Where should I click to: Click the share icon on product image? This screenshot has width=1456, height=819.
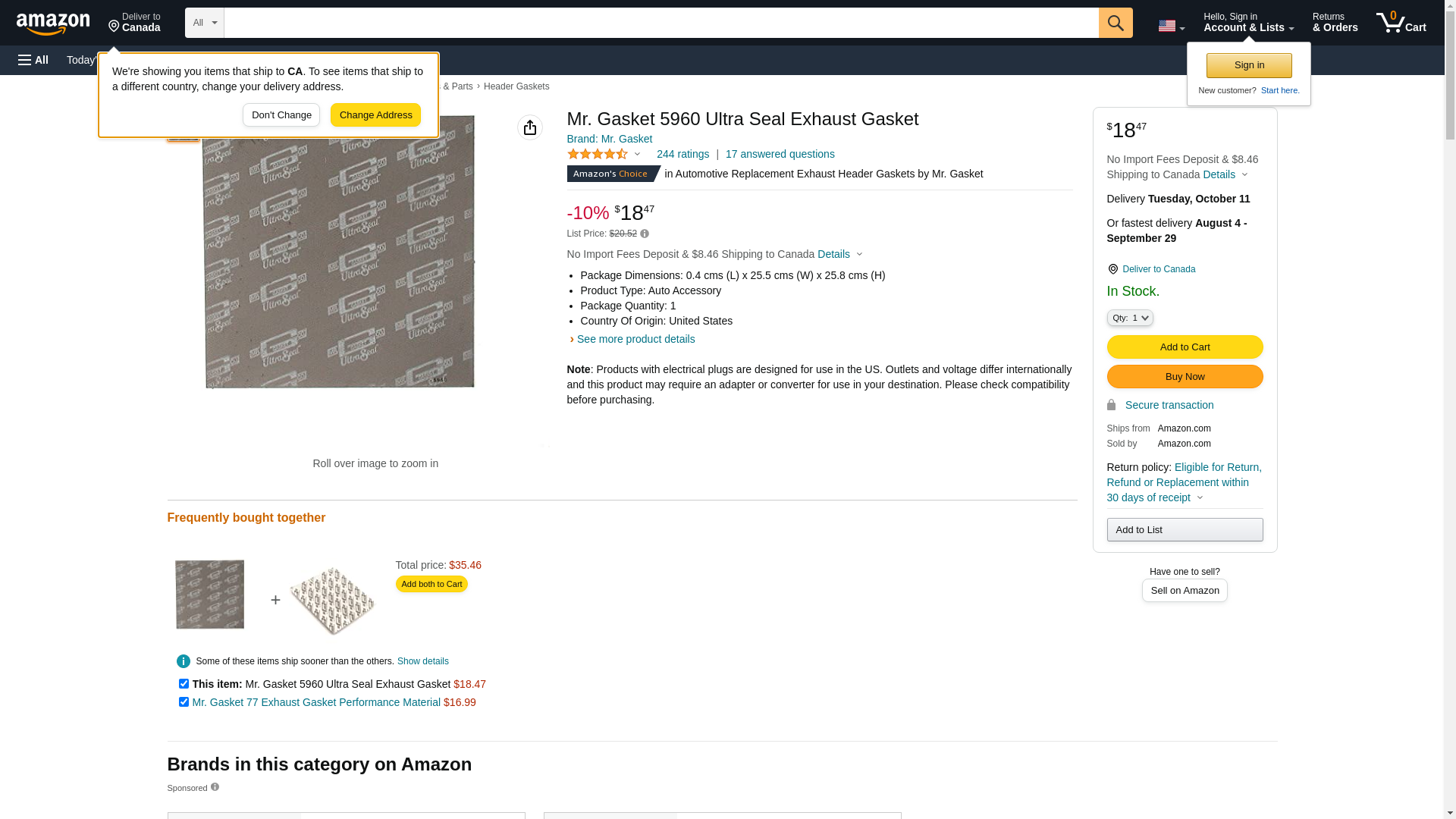[530, 127]
